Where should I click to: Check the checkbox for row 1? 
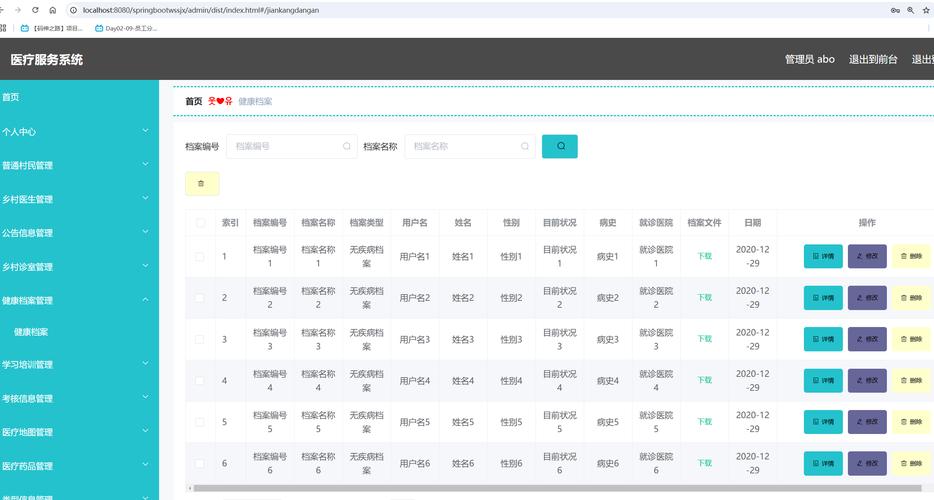pyautogui.click(x=200, y=256)
